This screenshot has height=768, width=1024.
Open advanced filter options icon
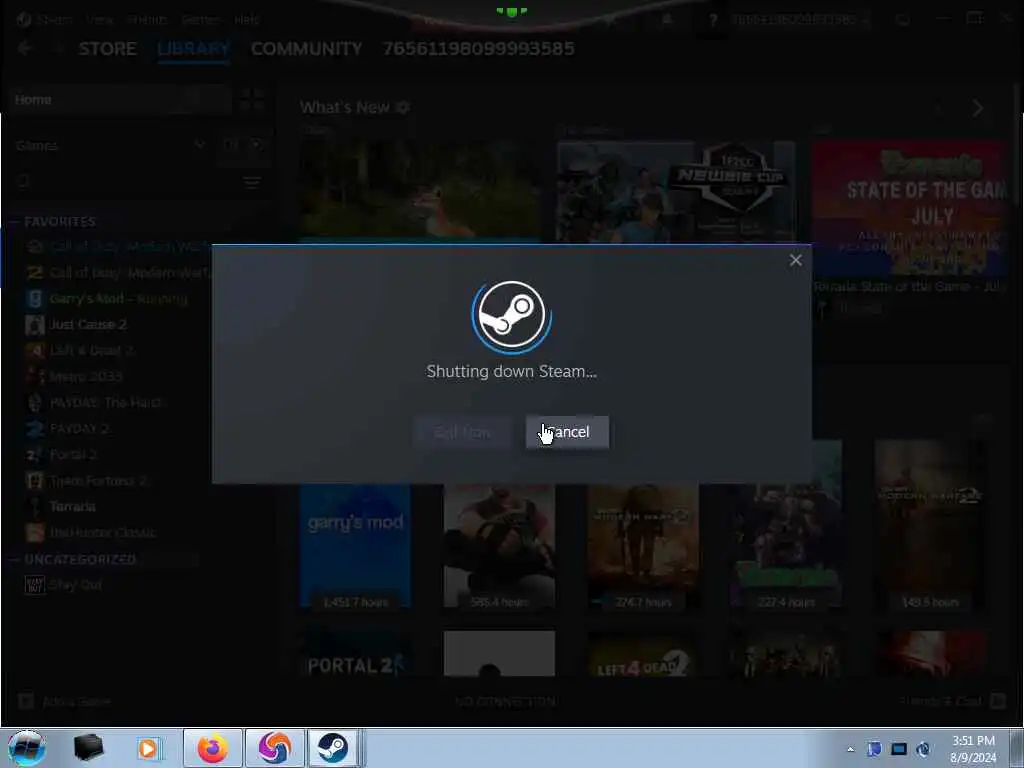252,182
